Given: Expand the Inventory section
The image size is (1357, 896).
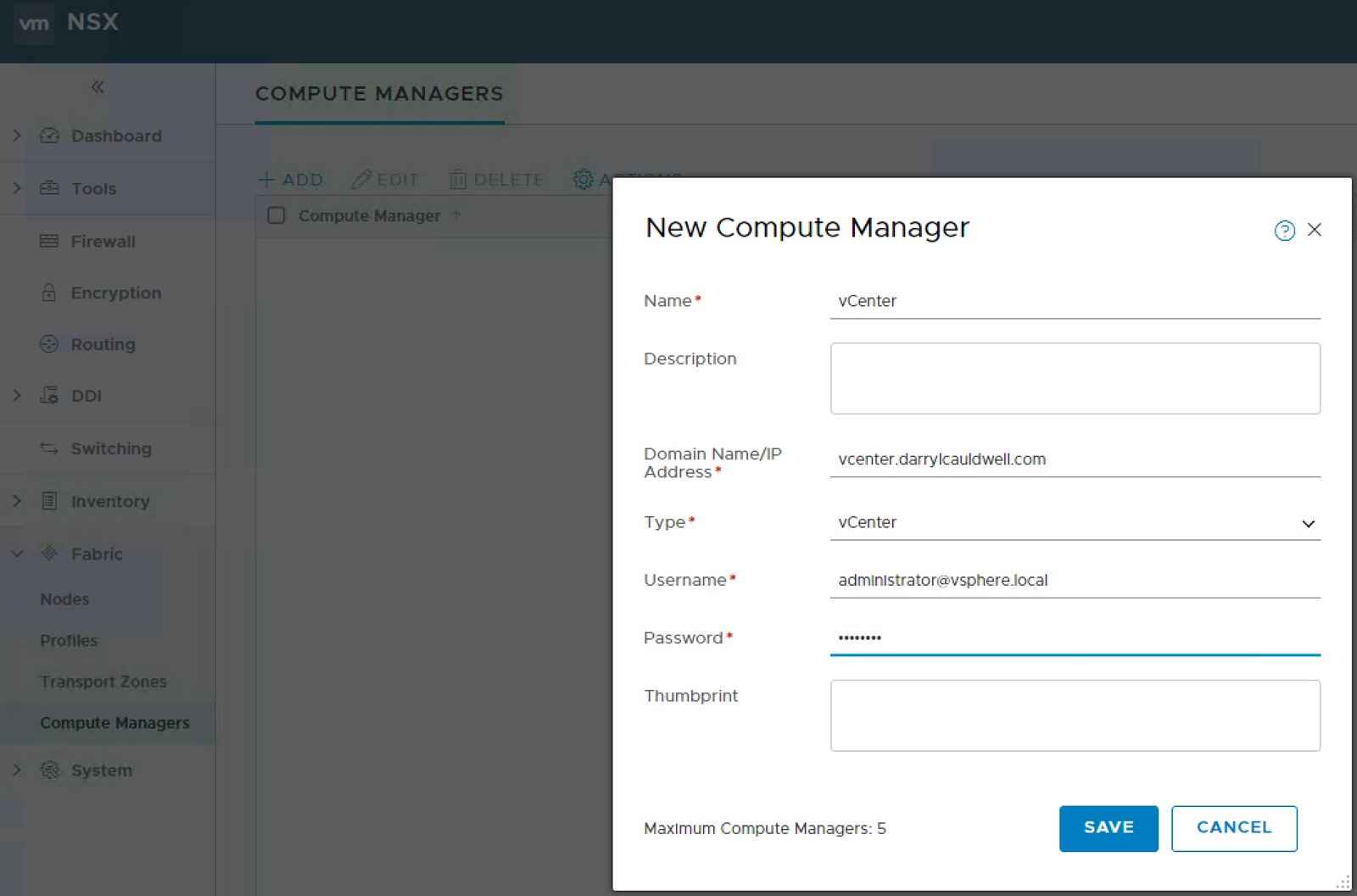Looking at the screenshot, I should pos(14,501).
